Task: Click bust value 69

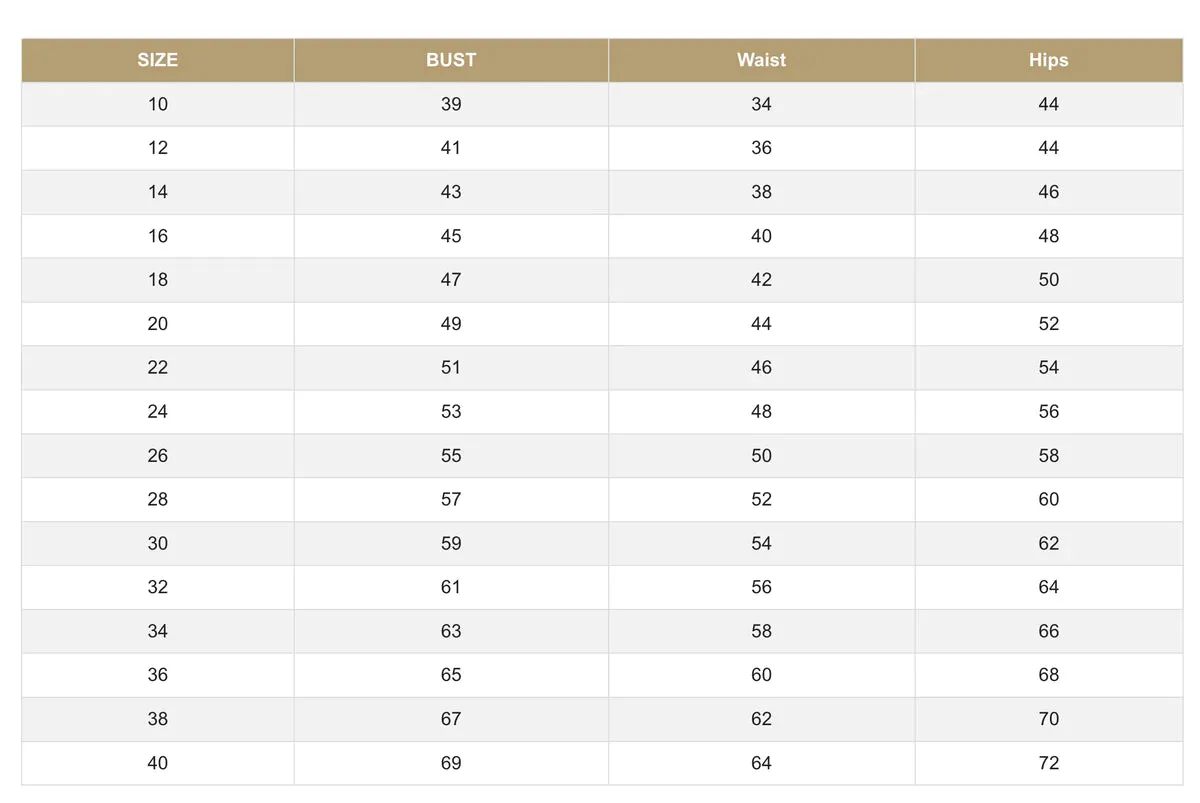Action: (451, 763)
